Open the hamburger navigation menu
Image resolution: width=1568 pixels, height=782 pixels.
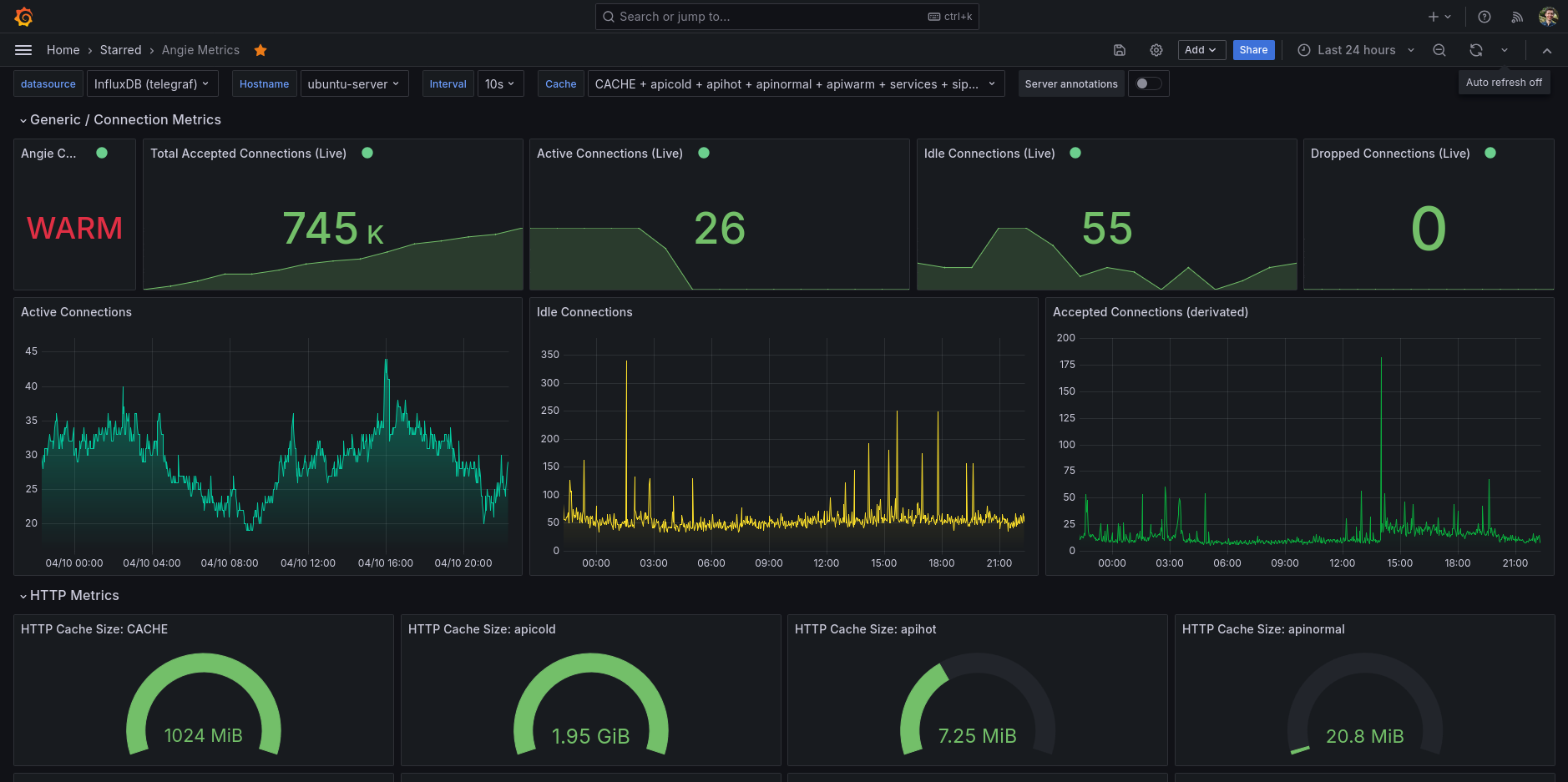coord(23,50)
